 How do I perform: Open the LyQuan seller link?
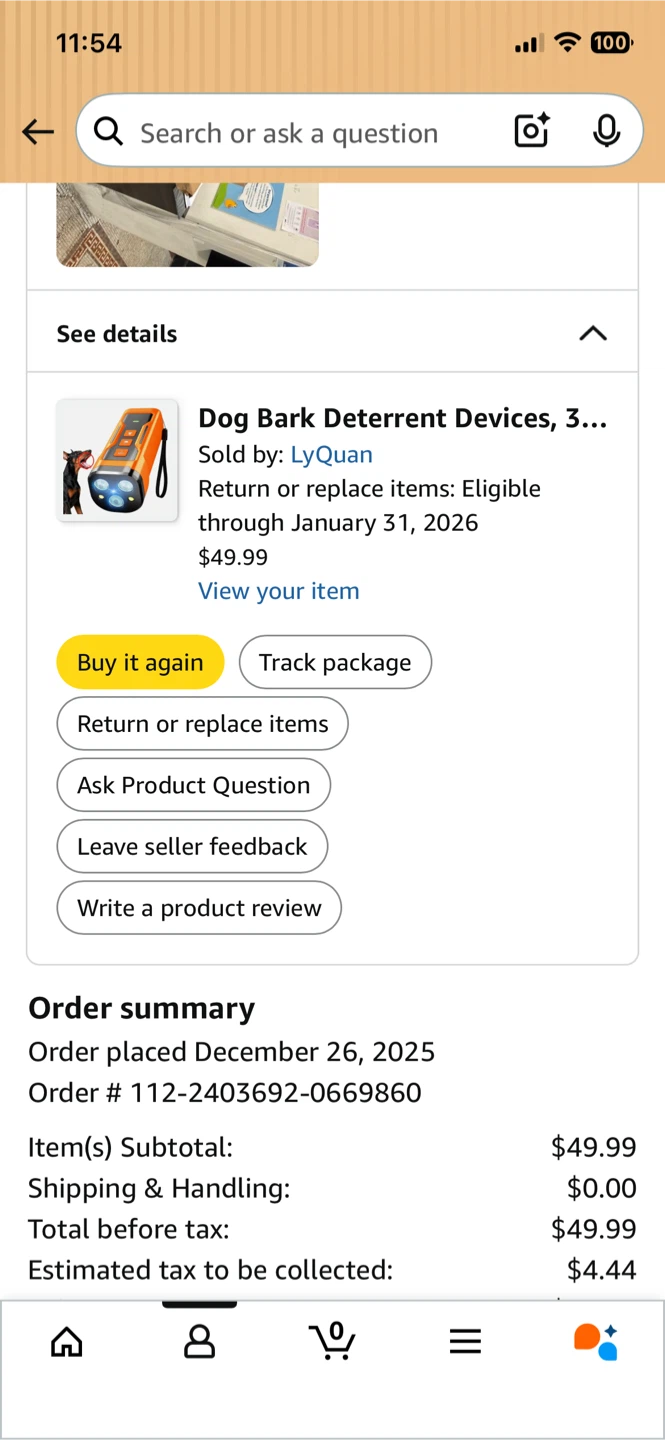331,454
